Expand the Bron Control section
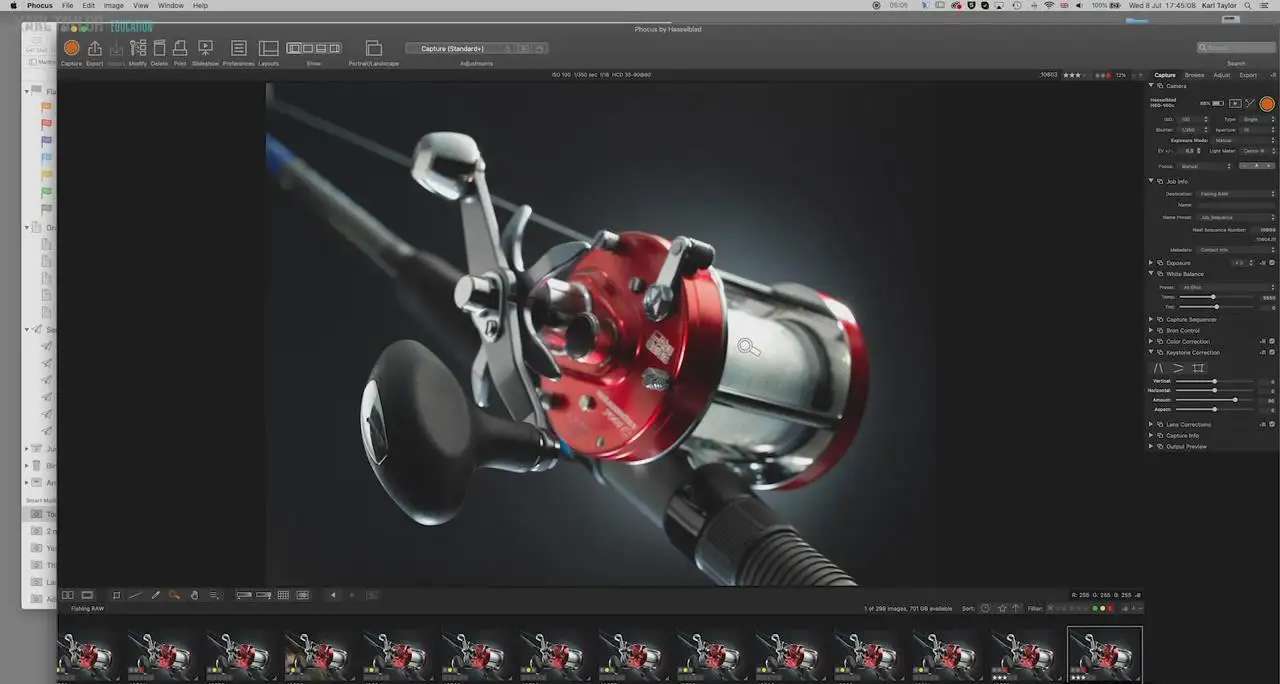This screenshot has width=1280, height=684. [x=1151, y=331]
